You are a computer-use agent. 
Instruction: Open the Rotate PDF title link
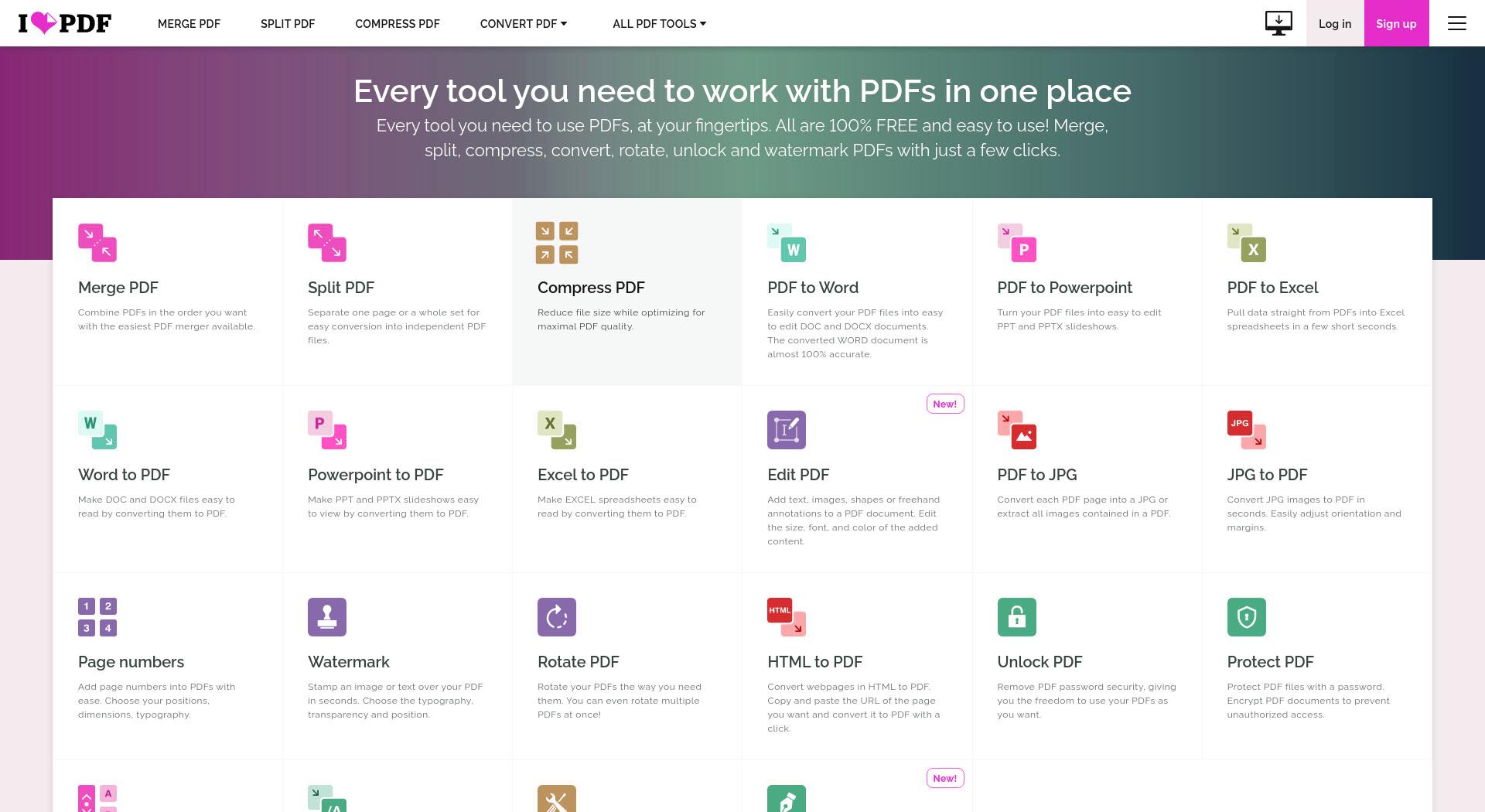coord(579,662)
